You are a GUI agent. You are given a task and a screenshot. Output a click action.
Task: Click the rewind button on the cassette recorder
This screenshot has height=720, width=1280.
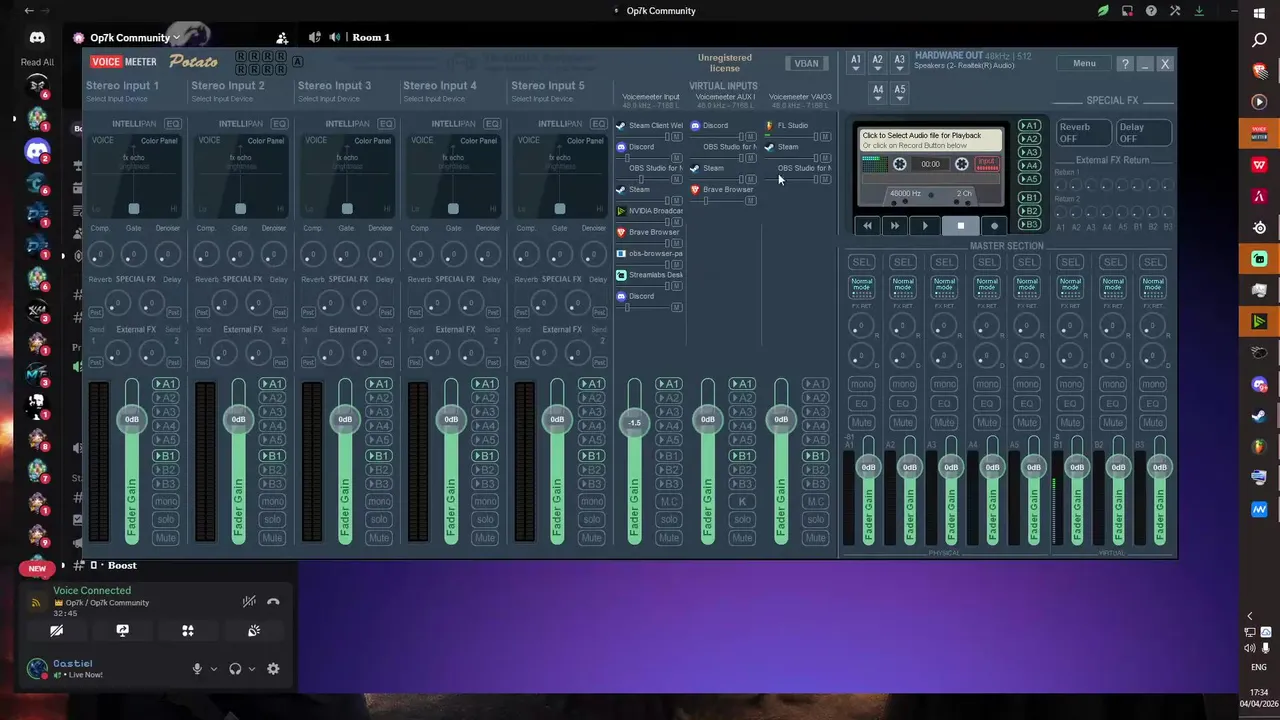867,226
